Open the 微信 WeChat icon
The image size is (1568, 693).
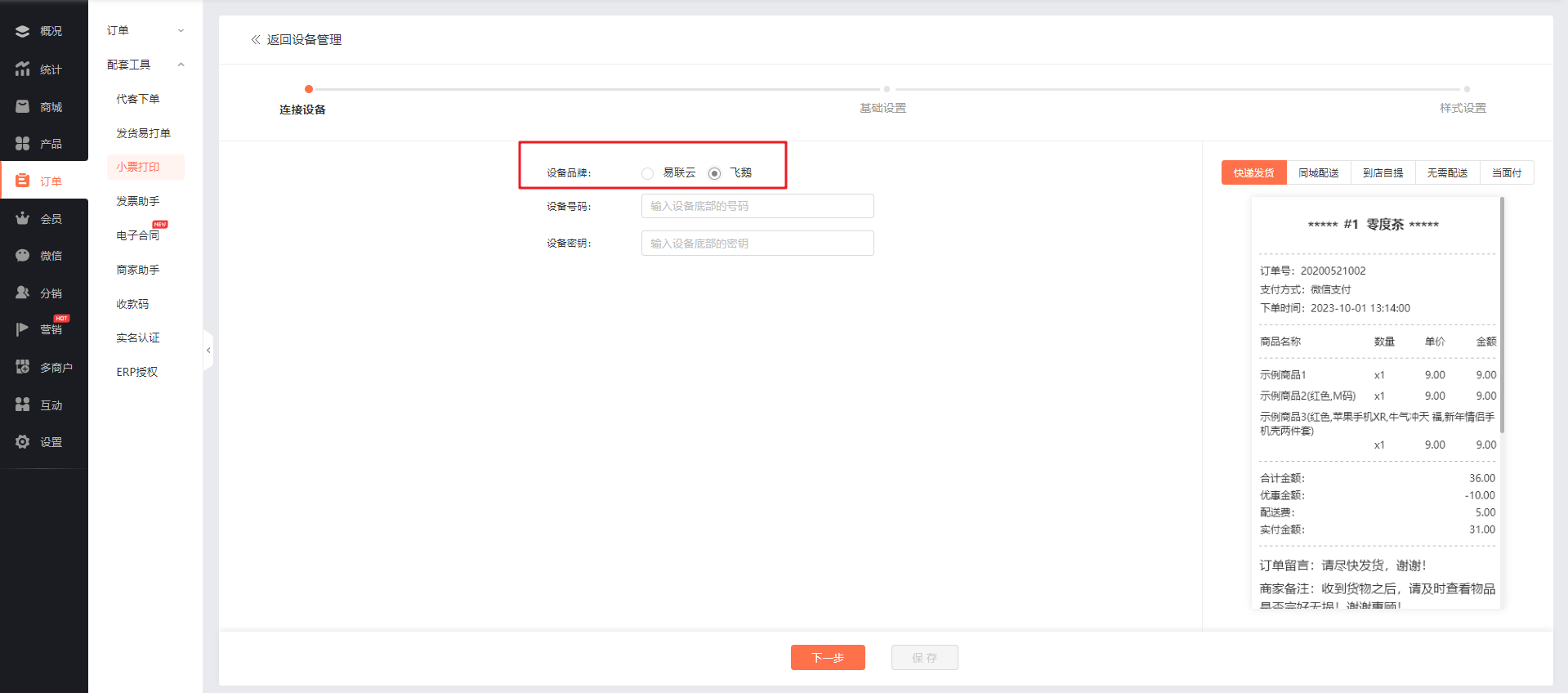pos(23,256)
